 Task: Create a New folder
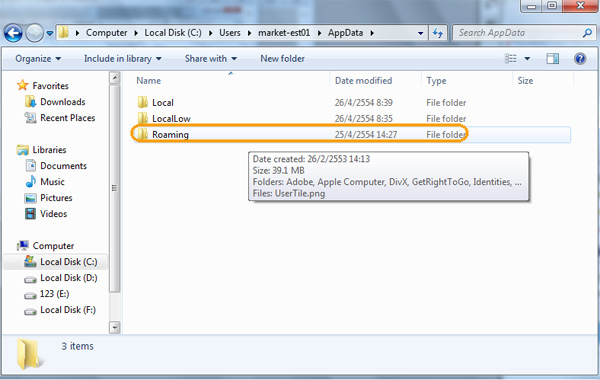click(282, 59)
